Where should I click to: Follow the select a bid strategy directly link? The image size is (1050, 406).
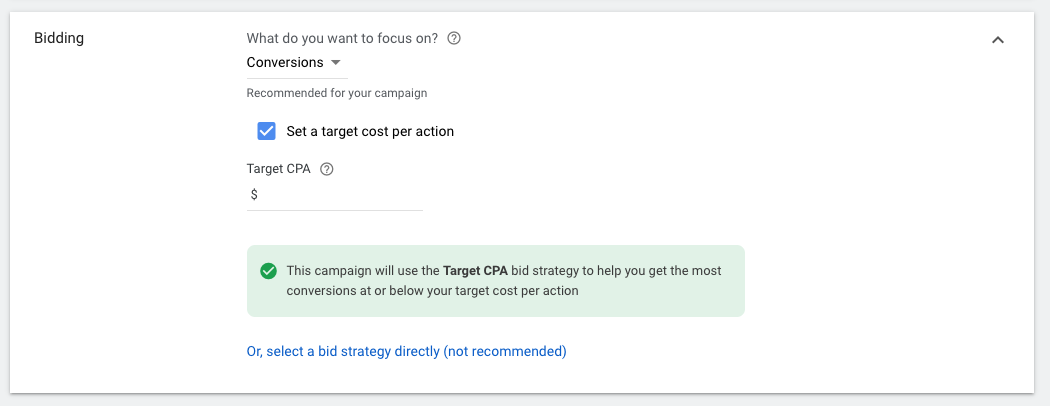point(406,351)
